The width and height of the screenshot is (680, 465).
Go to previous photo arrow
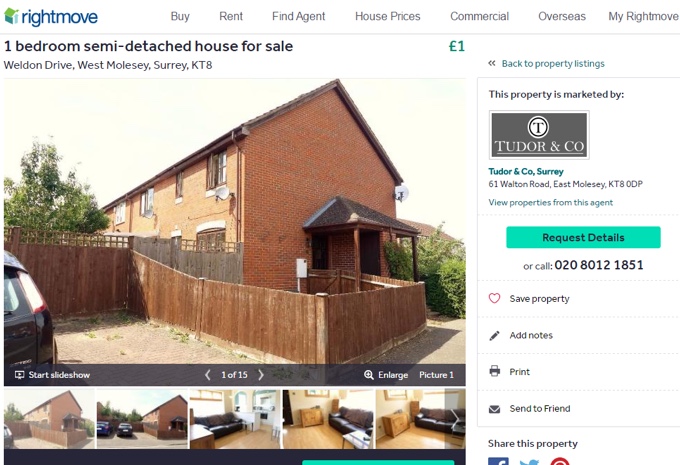click(208, 375)
